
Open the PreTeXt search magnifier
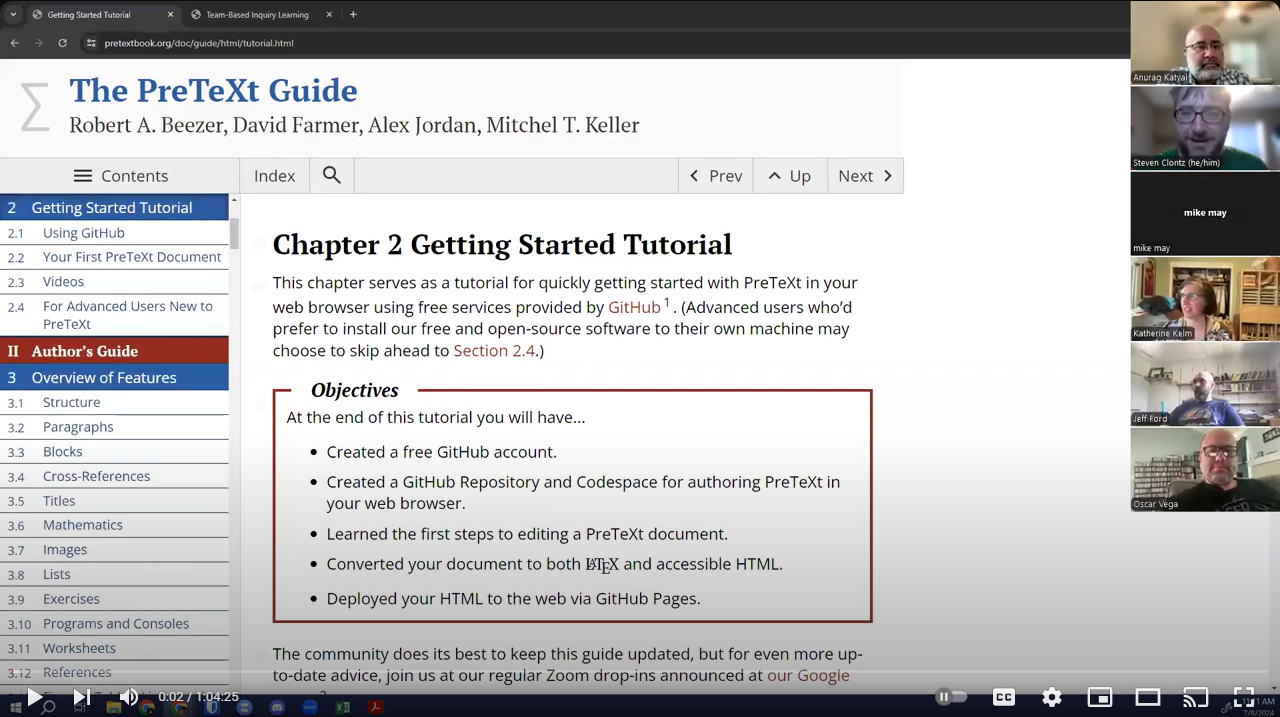[332, 176]
